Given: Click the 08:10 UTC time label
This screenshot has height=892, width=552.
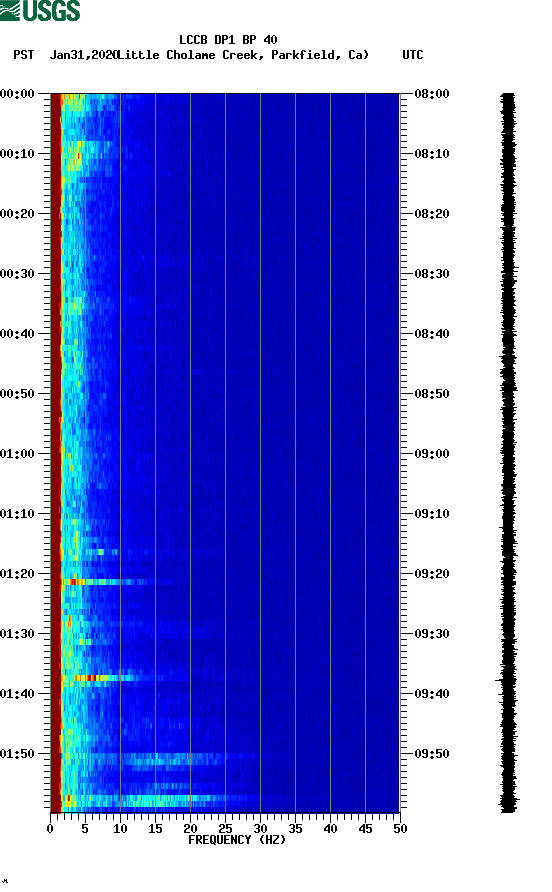Looking at the screenshot, I should [x=432, y=154].
